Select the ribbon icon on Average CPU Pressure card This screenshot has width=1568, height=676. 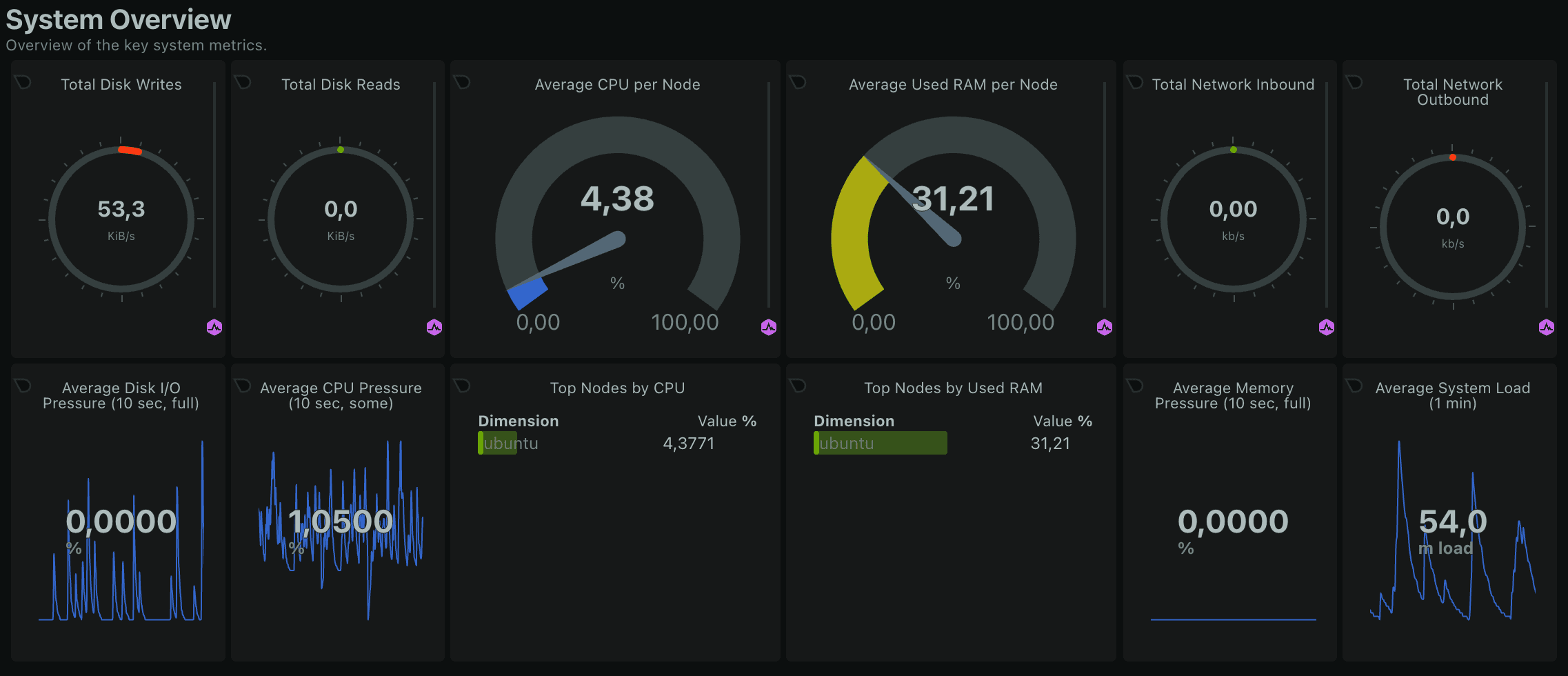click(243, 386)
